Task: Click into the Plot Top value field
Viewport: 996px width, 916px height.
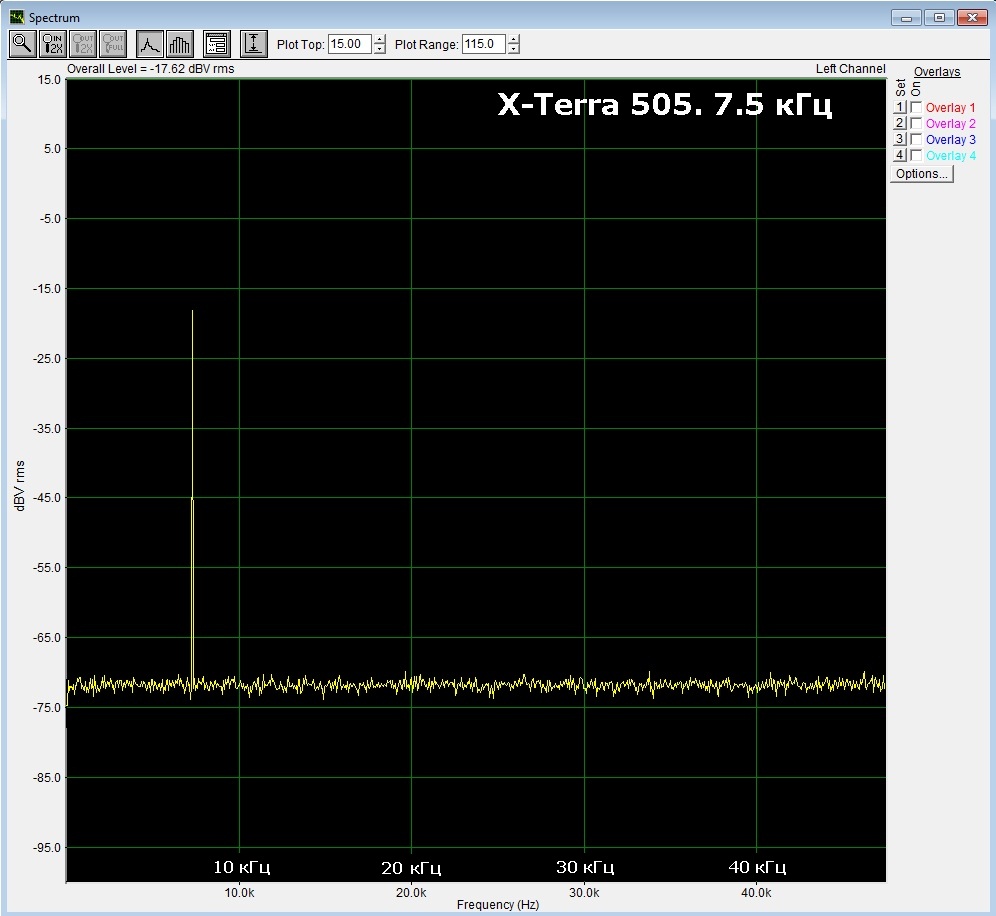Action: click(349, 44)
